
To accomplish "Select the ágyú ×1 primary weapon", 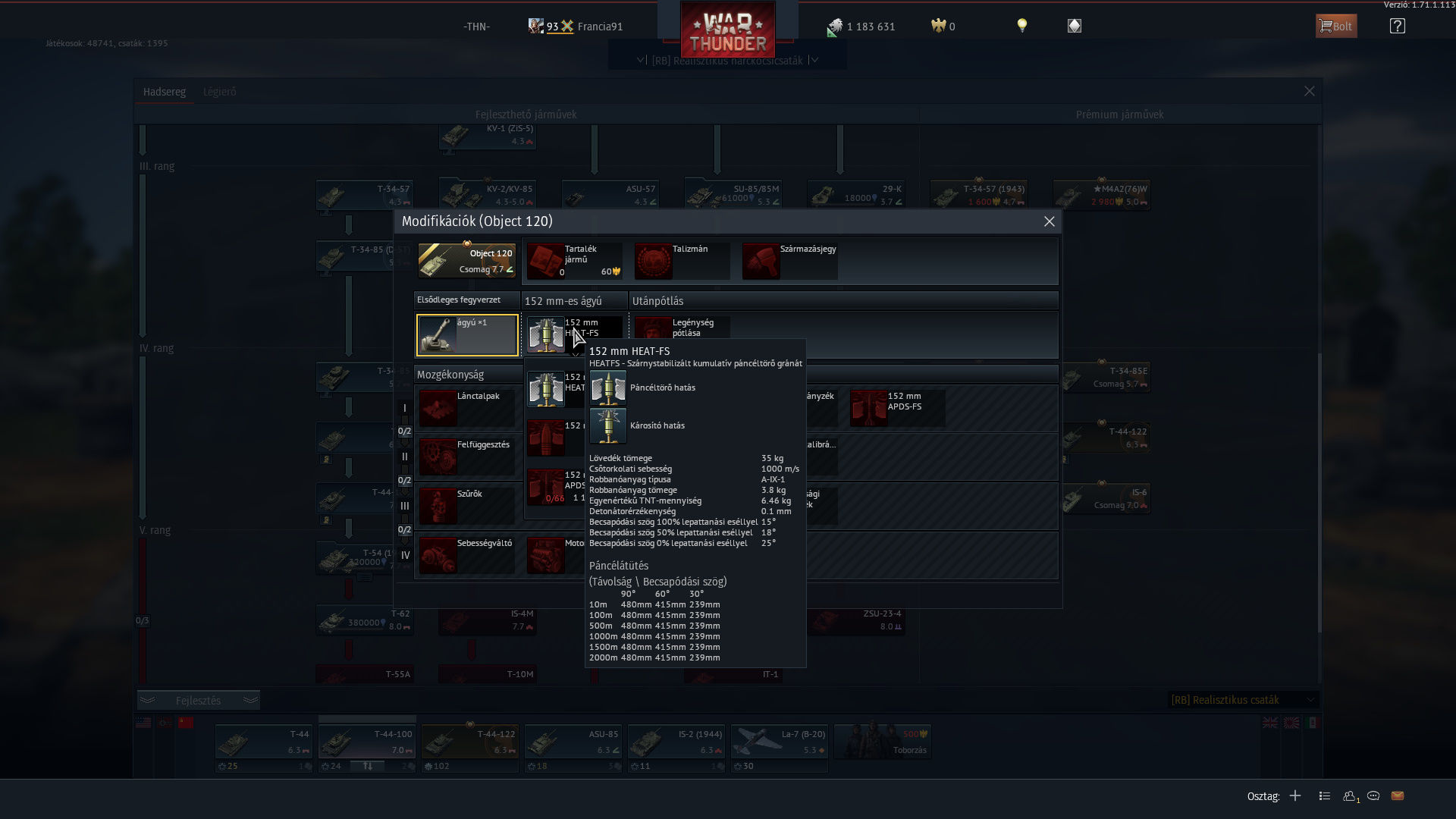I will click(x=467, y=335).
